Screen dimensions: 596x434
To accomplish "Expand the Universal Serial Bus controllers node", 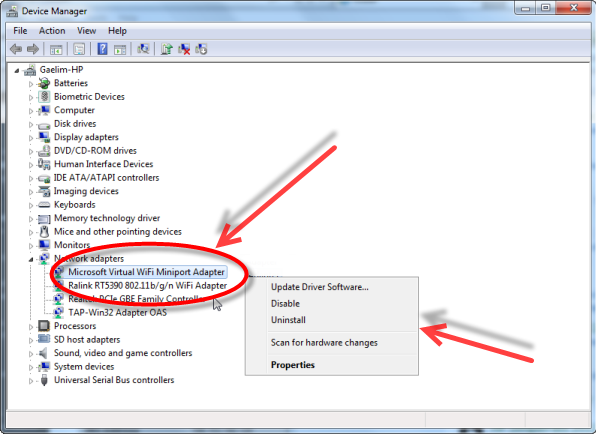I will tap(31, 380).
